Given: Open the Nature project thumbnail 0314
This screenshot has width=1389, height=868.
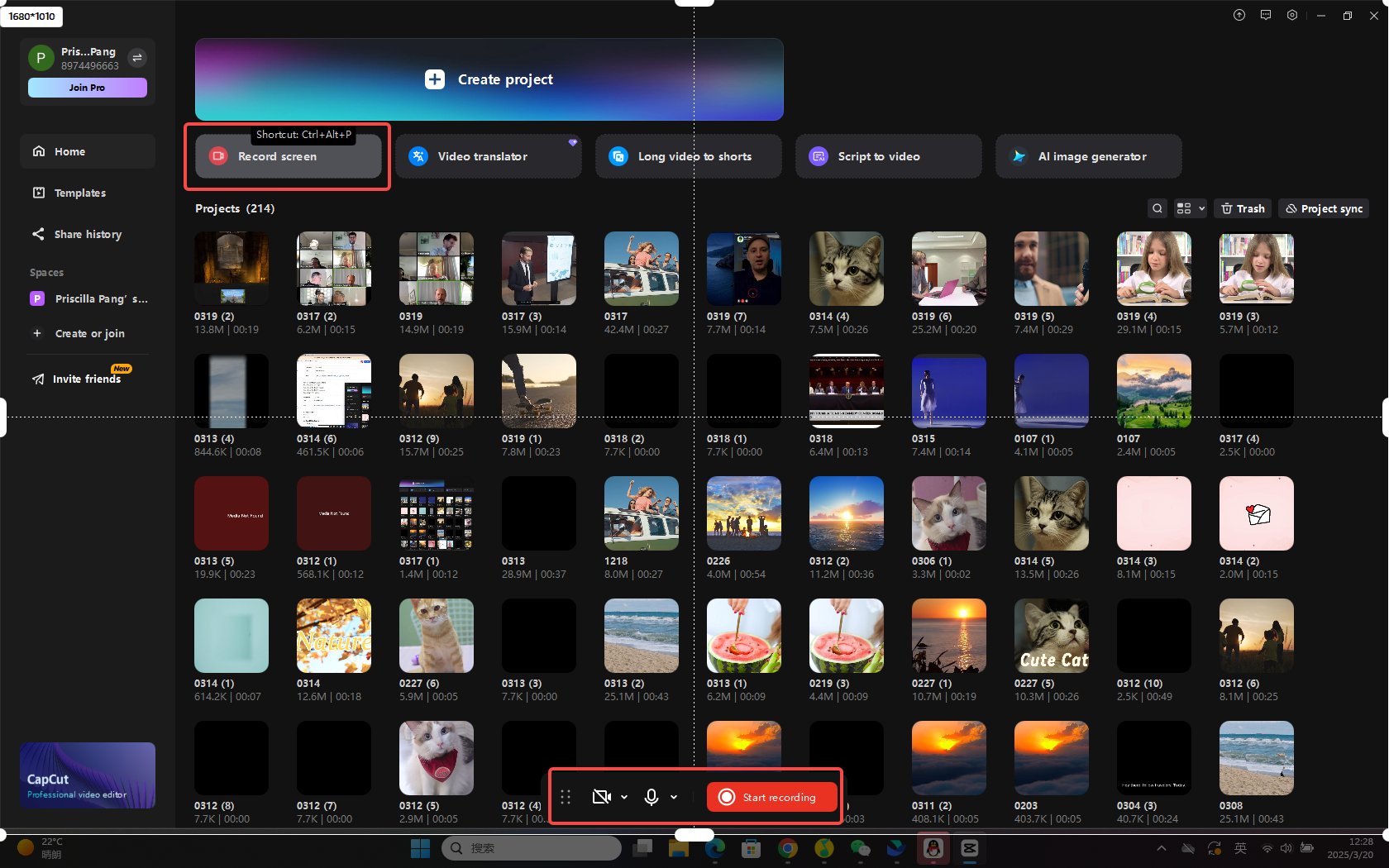Looking at the screenshot, I should [x=334, y=636].
